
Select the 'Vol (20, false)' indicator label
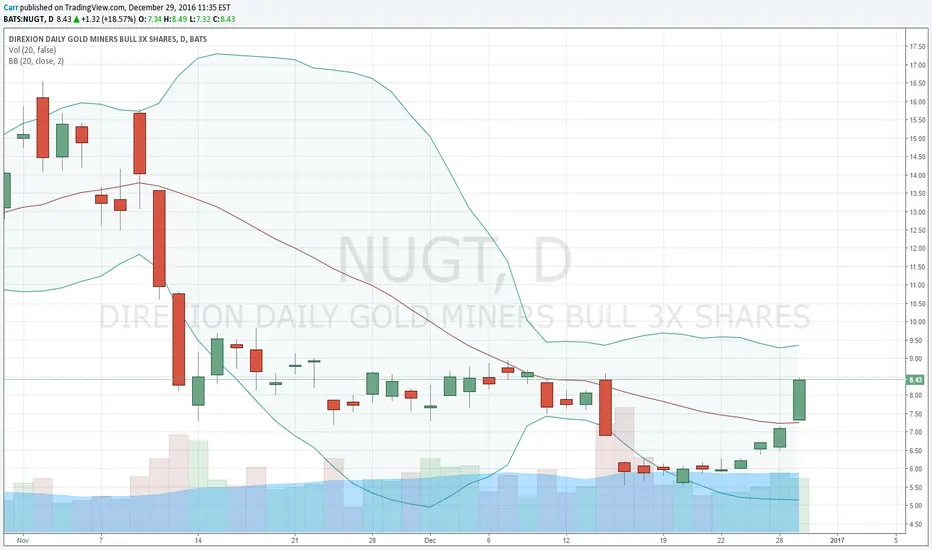pos(32,50)
